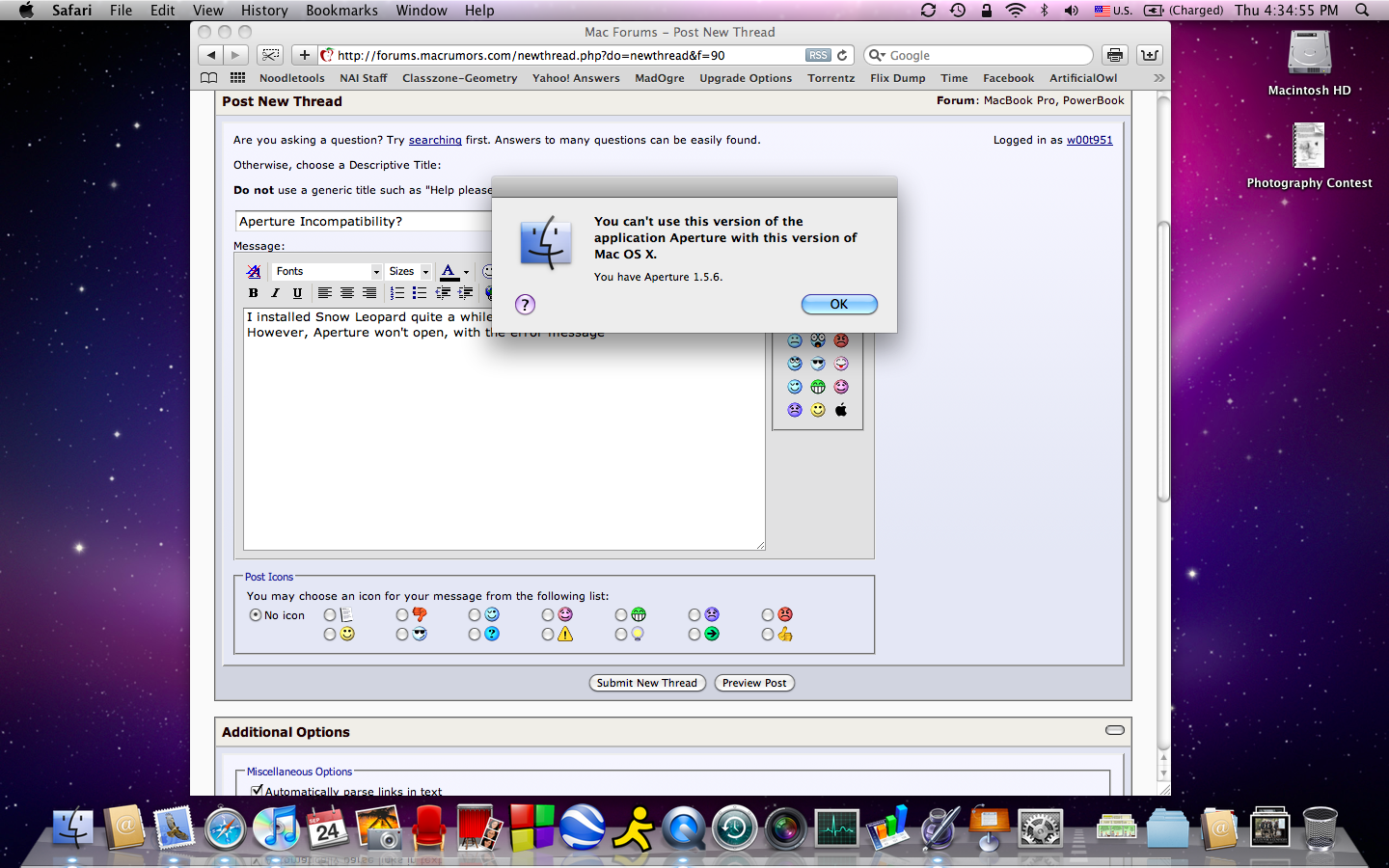The height and width of the screenshot is (868, 1389).
Task: Open the File menu
Action: click(x=122, y=11)
